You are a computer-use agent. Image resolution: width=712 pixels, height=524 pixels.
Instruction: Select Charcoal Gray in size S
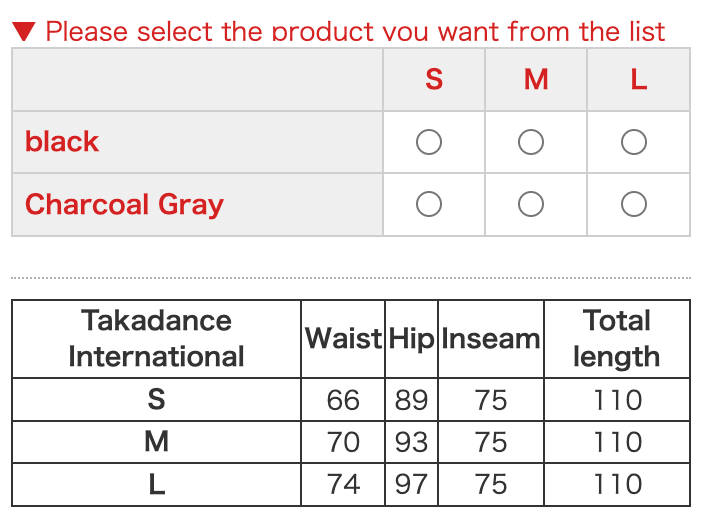pyautogui.click(x=429, y=205)
